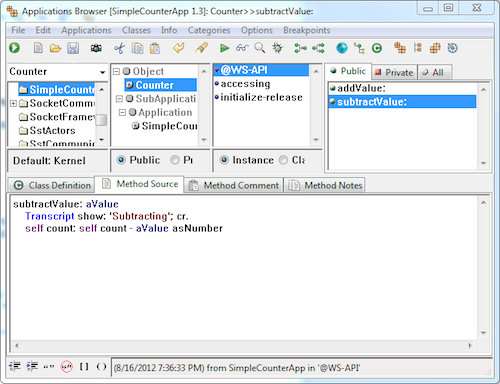Open the Categories menu
The image size is (500, 384).
(x=209, y=30)
